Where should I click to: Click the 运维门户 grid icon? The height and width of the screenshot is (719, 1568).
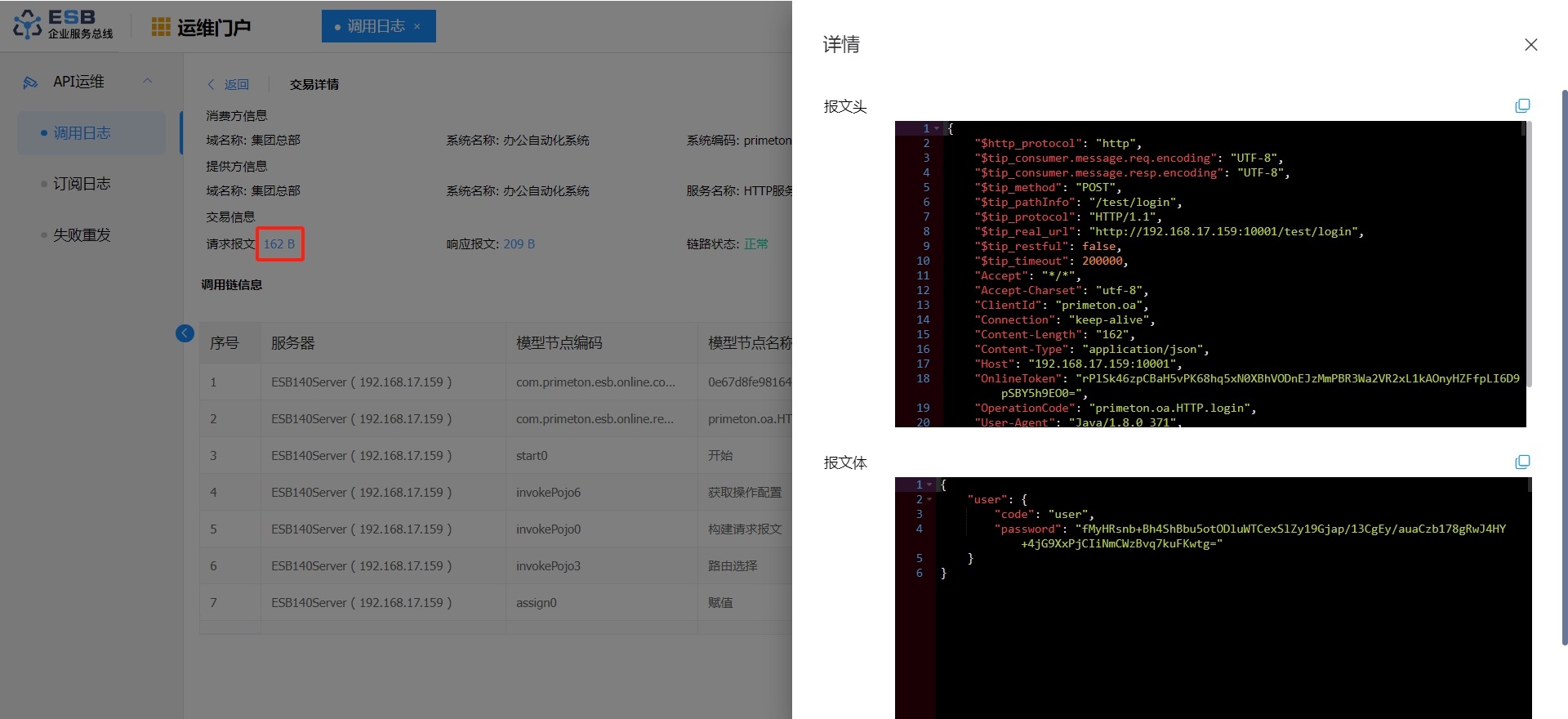pos(161,27)
